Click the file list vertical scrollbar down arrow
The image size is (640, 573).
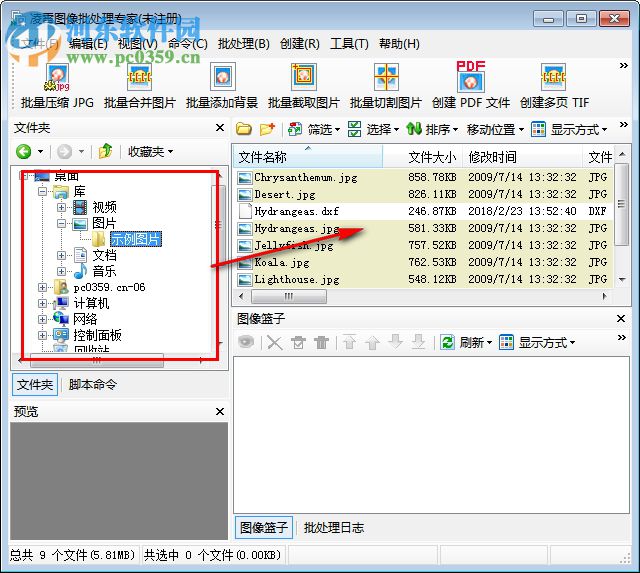click(622, 280)
